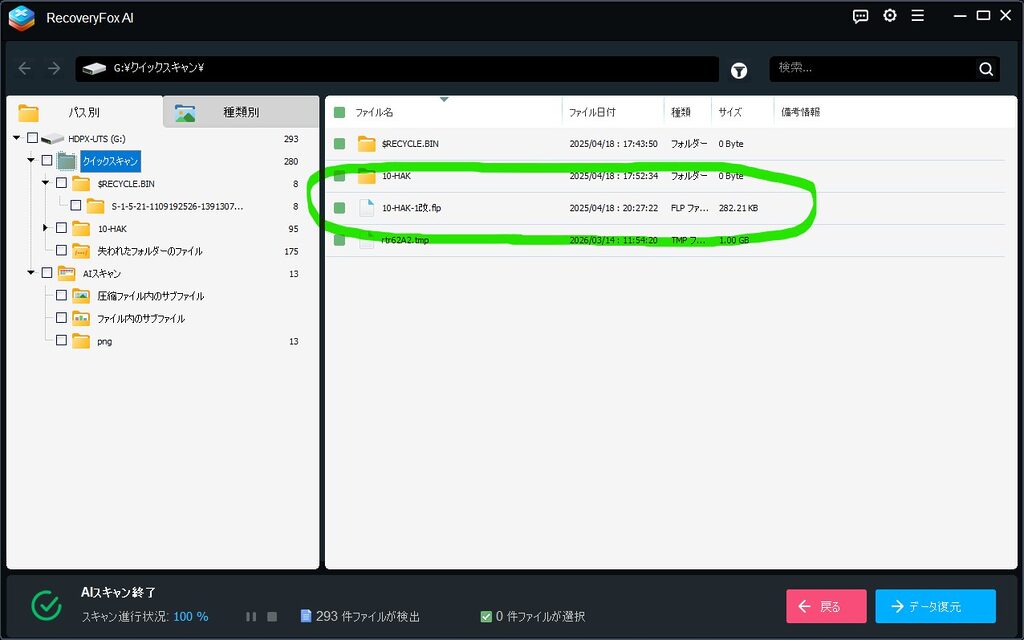This screenshot has height=640, width=1024.
Task: Open the feedback chat icon in title bar
Action: click(861, 16)
